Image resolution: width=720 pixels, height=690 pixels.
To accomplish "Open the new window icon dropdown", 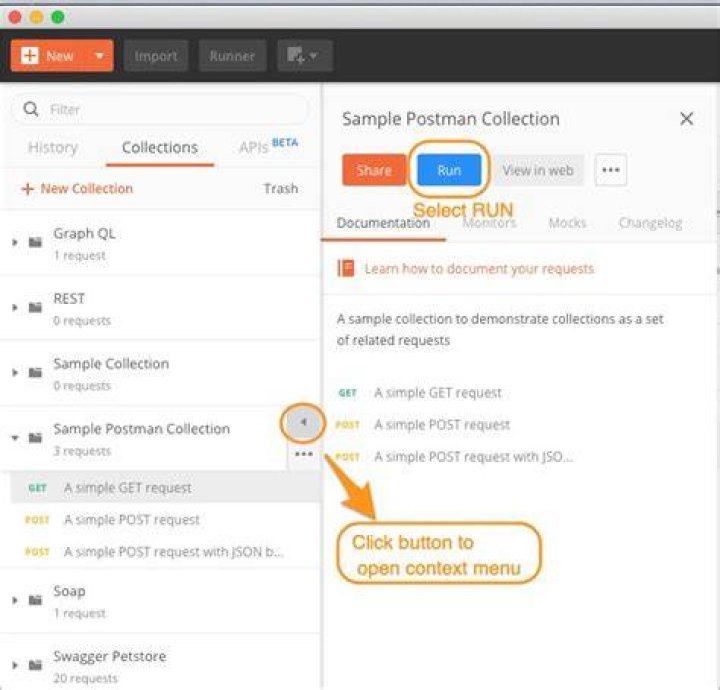I will pyautogui.click(x=305, y=56).
